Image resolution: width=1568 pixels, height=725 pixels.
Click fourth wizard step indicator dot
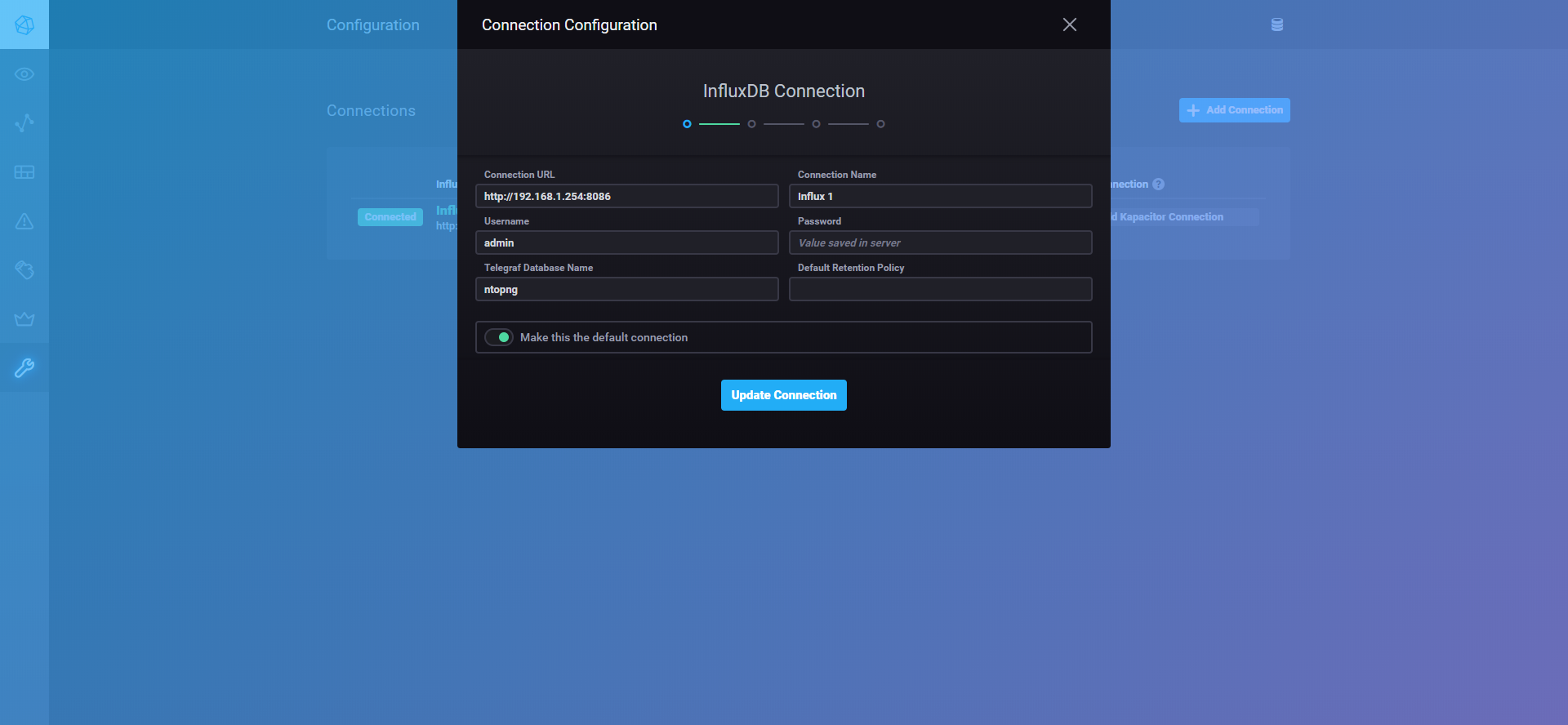[880, 124]
